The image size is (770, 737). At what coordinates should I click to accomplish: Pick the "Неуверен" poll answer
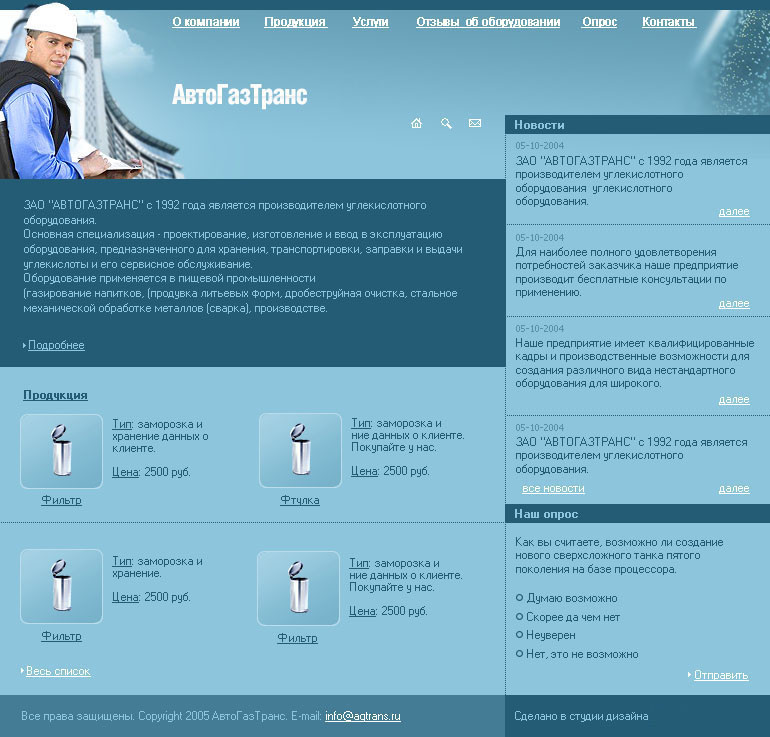pos(520,634)
